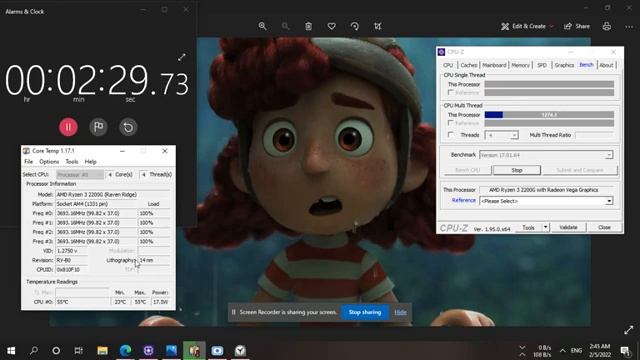640x360 pixels.
Task: Enable the Threads checkbox in CPU-Z
Action: (x=451, y=135)
